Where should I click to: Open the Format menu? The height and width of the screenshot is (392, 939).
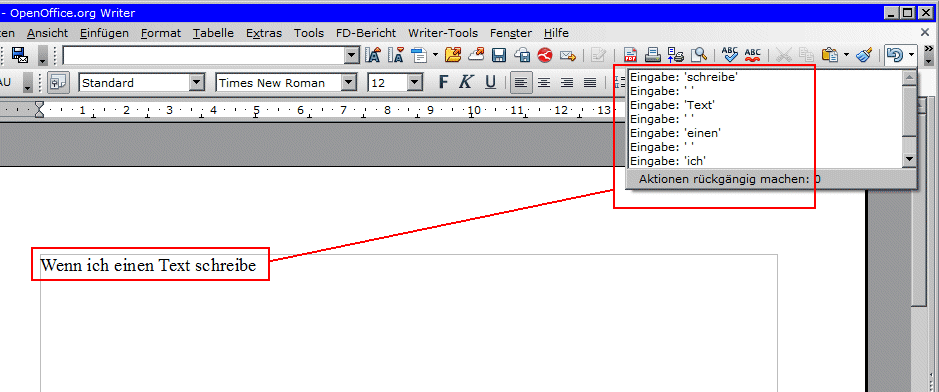pos(160,33)
